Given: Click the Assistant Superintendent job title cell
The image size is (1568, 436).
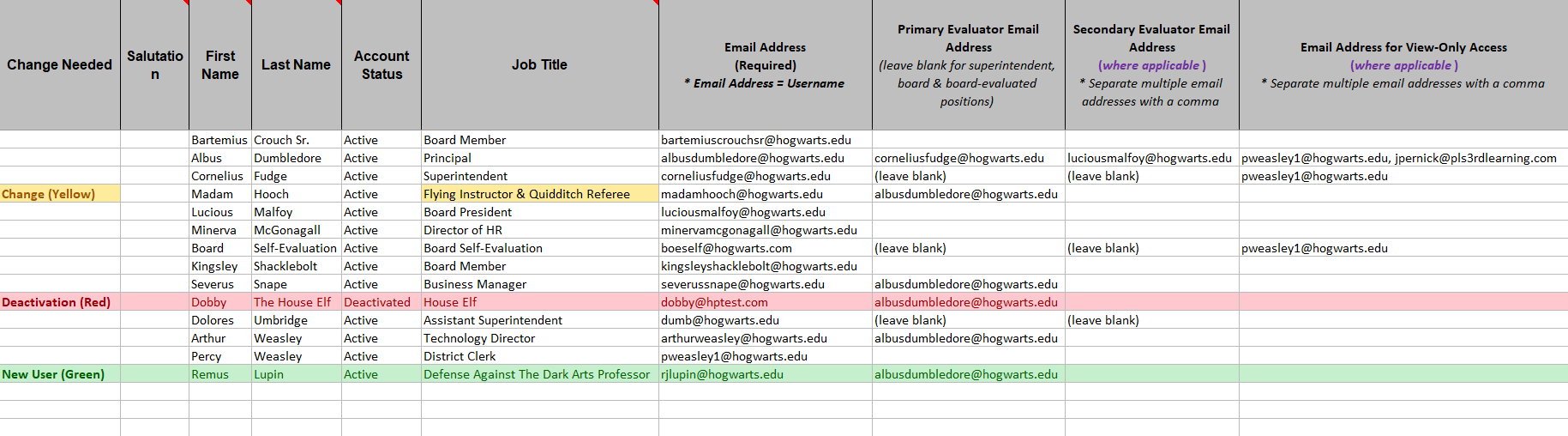Looking at the screenshot, I should tap(493, 320).
